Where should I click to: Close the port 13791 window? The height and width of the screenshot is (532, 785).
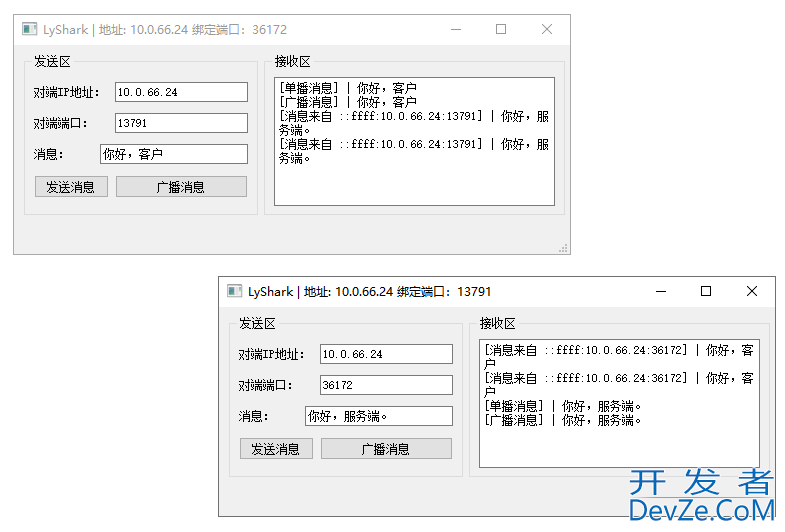(751, 291)
